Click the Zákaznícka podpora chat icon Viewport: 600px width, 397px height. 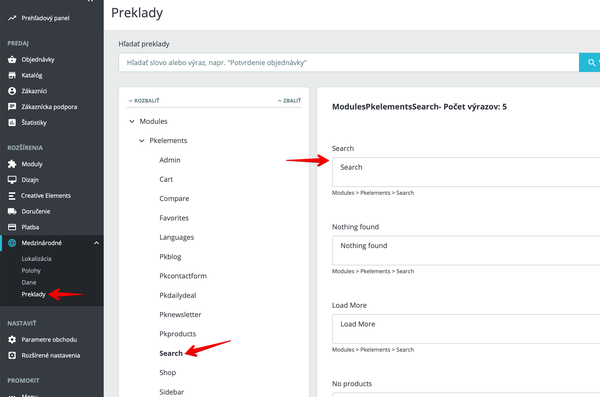(x=12, y=107)
